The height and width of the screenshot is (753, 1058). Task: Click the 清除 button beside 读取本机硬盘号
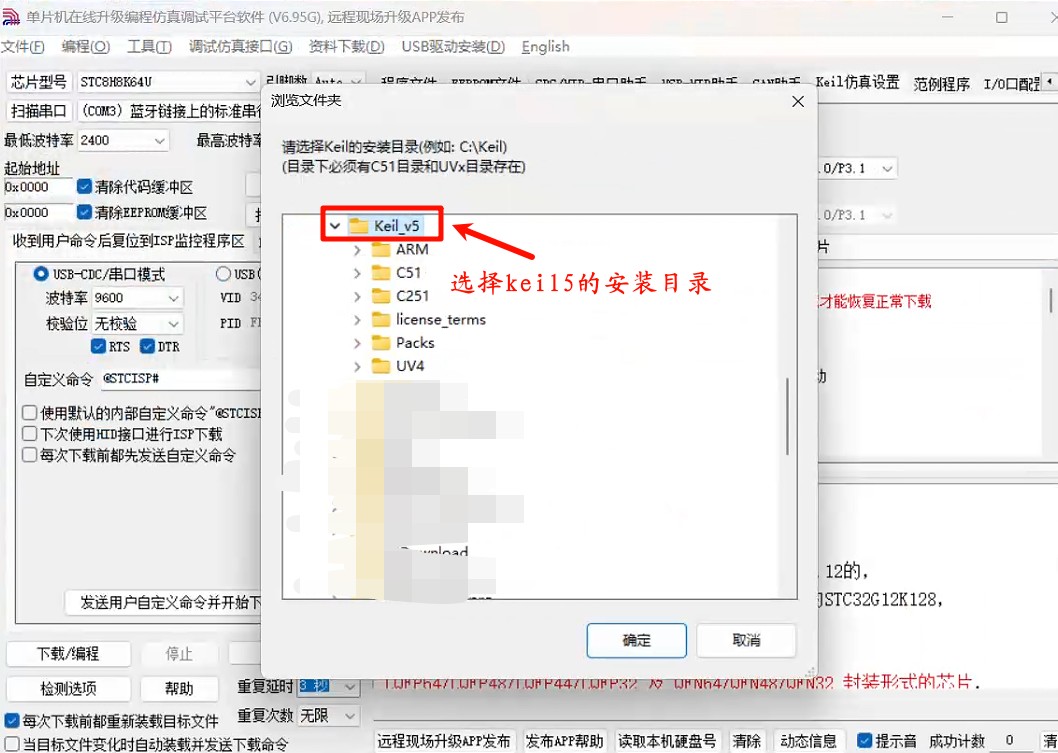[746, 741]
